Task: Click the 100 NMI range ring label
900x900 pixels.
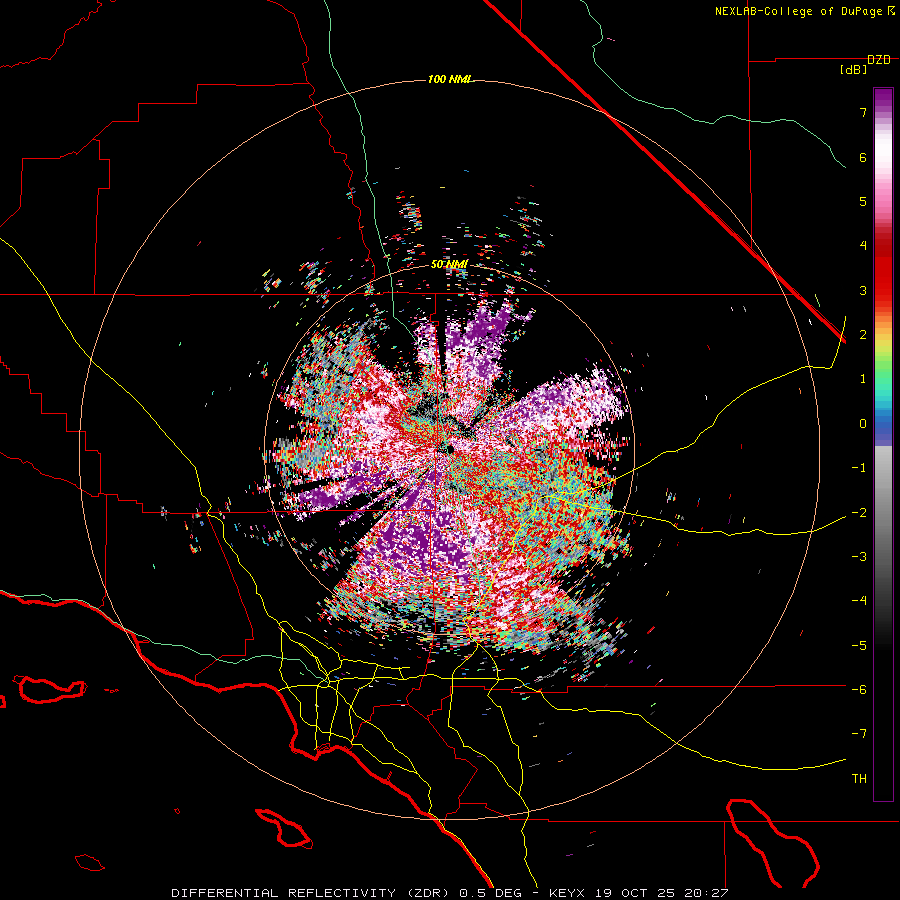Action: (449, 79)
